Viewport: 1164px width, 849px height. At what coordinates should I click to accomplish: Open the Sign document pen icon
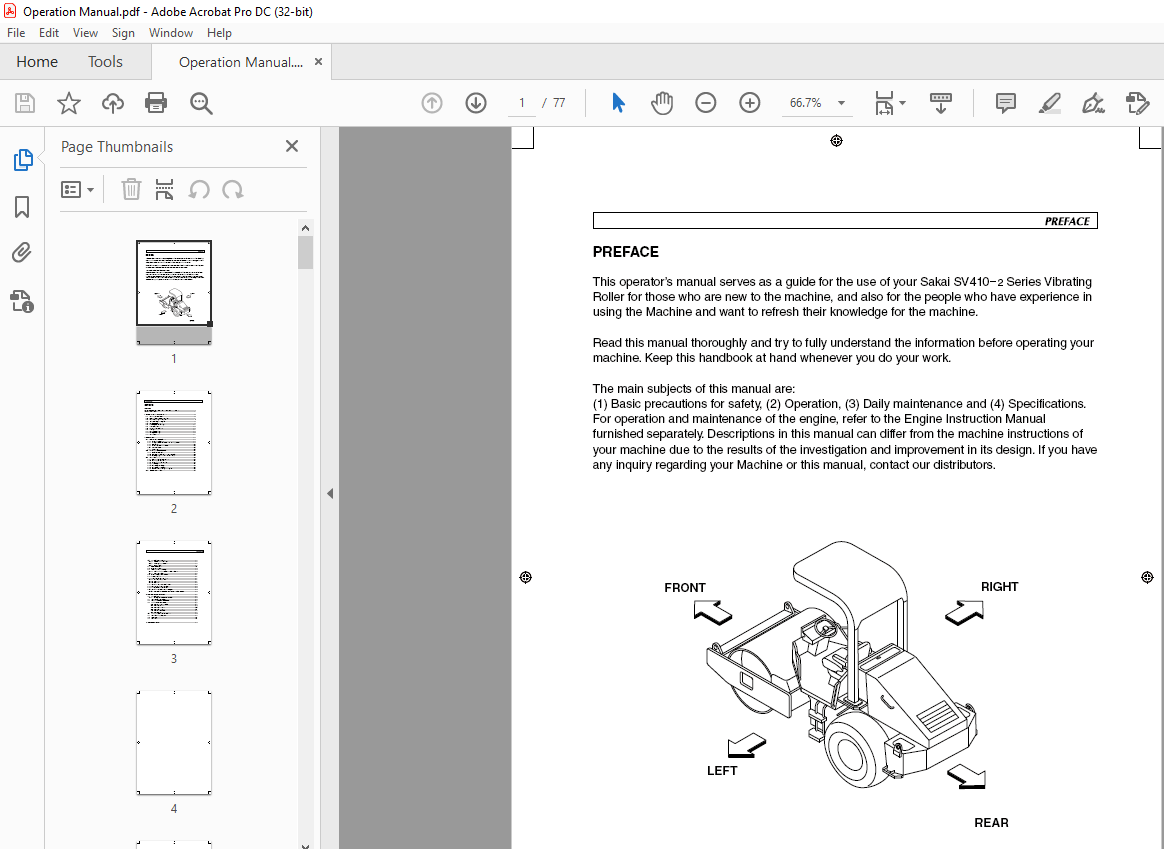pos(1093,103)
